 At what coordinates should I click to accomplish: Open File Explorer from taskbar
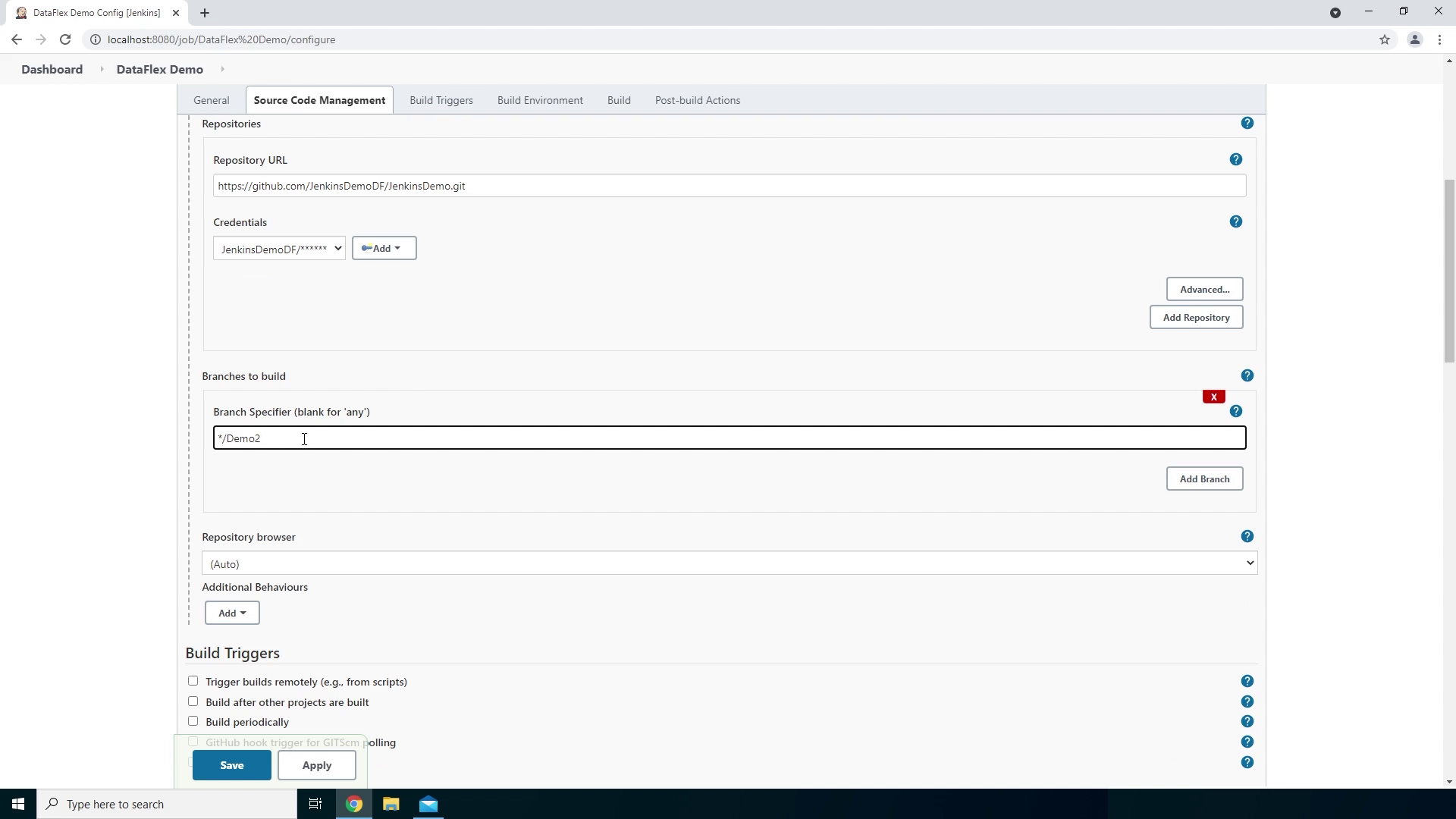tap(391, 804)
